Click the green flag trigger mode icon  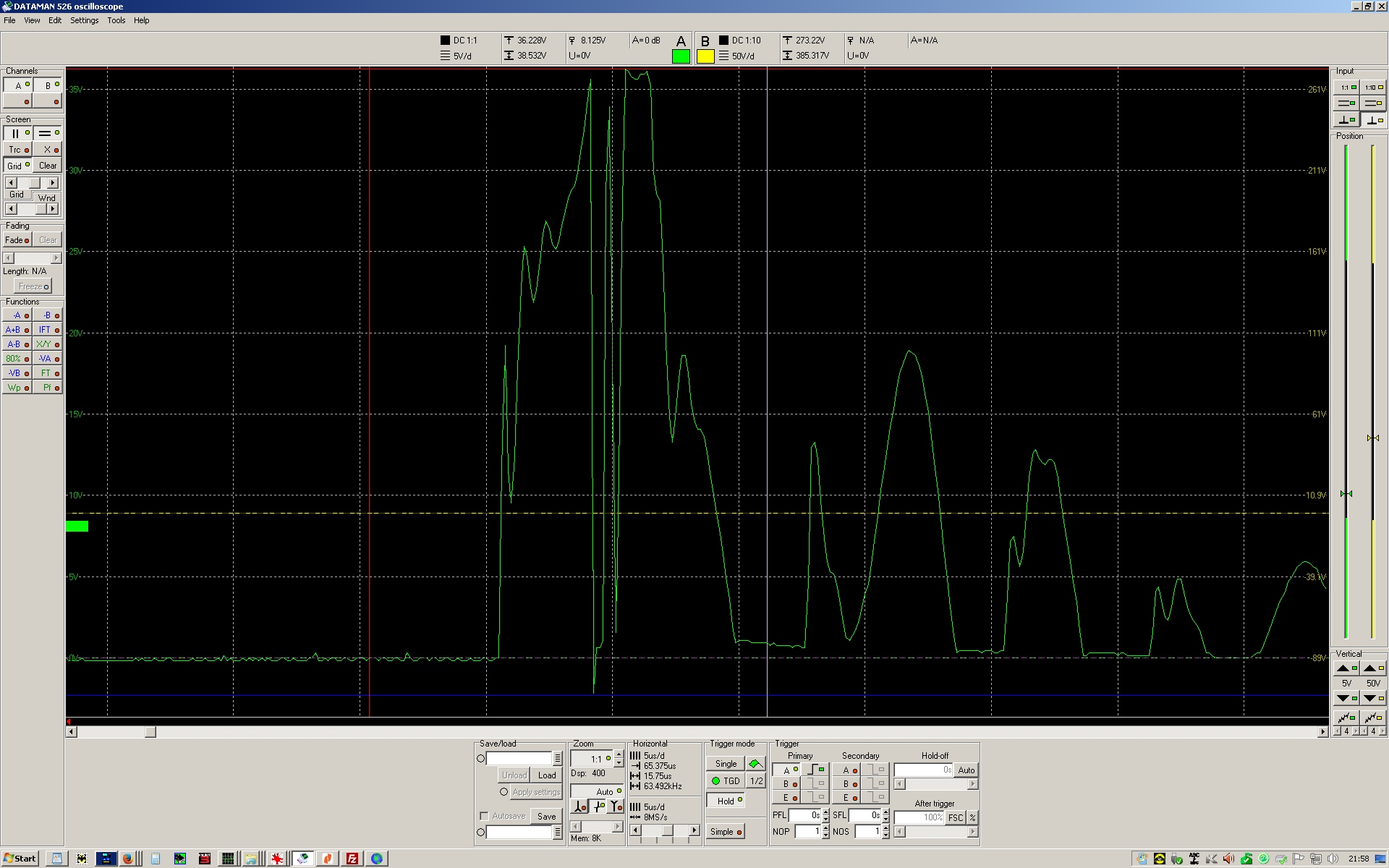point(755,764)
